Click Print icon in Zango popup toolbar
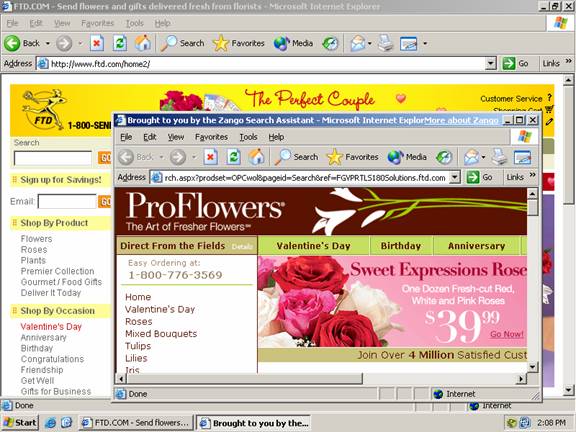The width and height of the screenshot is (576, 432). click(x=500, y=157)
